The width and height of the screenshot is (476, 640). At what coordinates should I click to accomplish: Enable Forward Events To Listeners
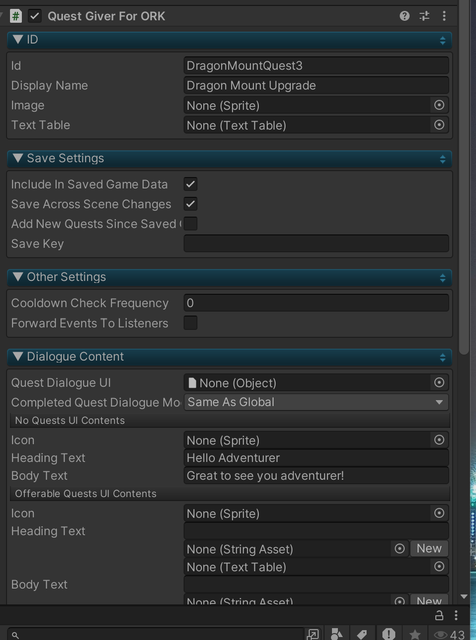(x=191, y=323)
